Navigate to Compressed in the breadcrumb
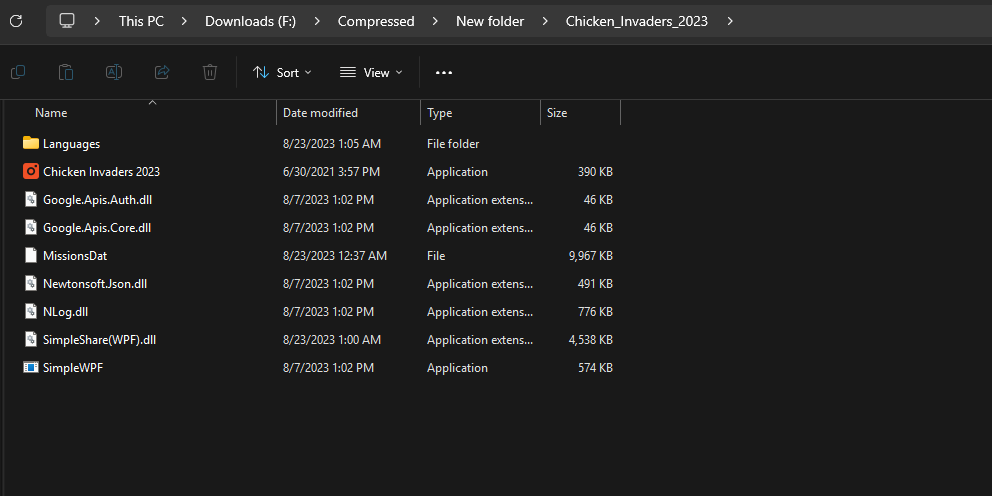 [376, 21]
